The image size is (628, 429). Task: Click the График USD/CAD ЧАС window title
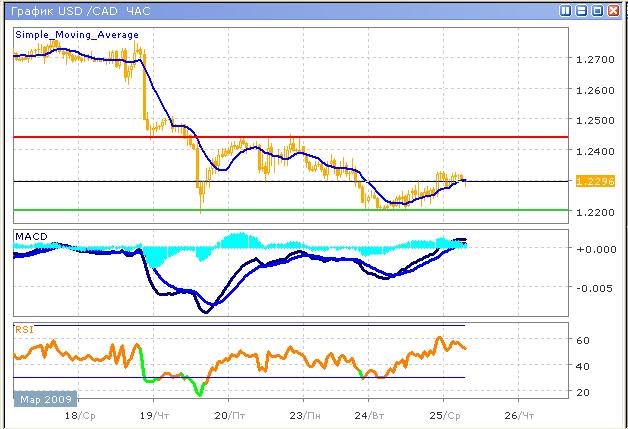click(x=73, y=10)
